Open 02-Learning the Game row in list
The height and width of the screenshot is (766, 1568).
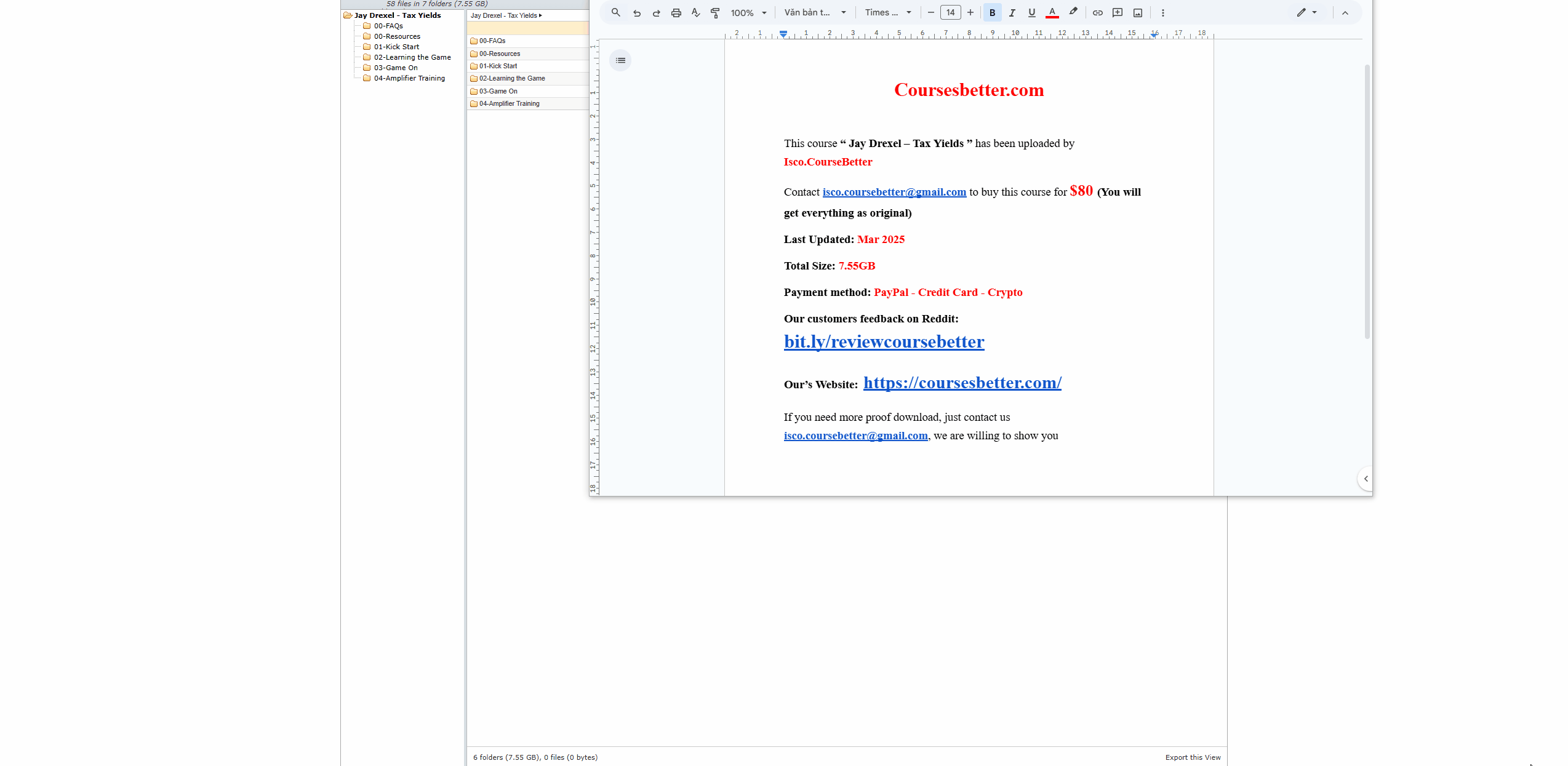point(528,78)
